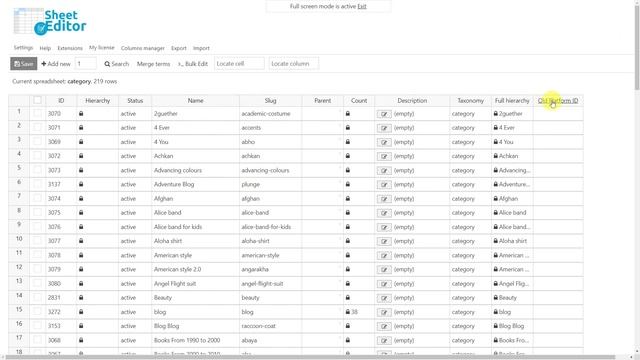The image size is (640, 360).
Task: Select checkbox for row ID 3071
Action: [37, 127]
